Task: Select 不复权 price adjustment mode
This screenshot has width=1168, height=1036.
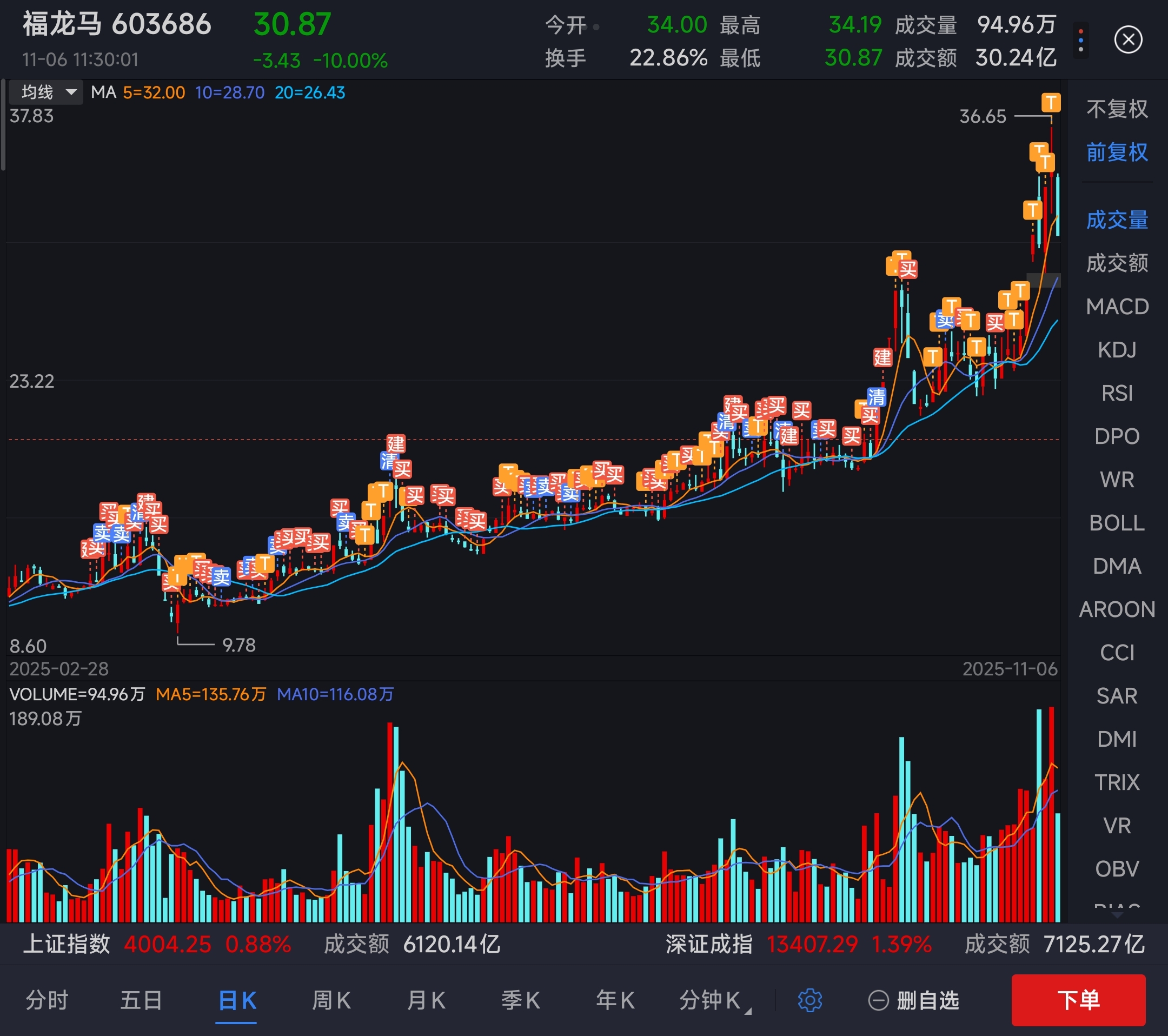Action: click(x=1117, y=109)
